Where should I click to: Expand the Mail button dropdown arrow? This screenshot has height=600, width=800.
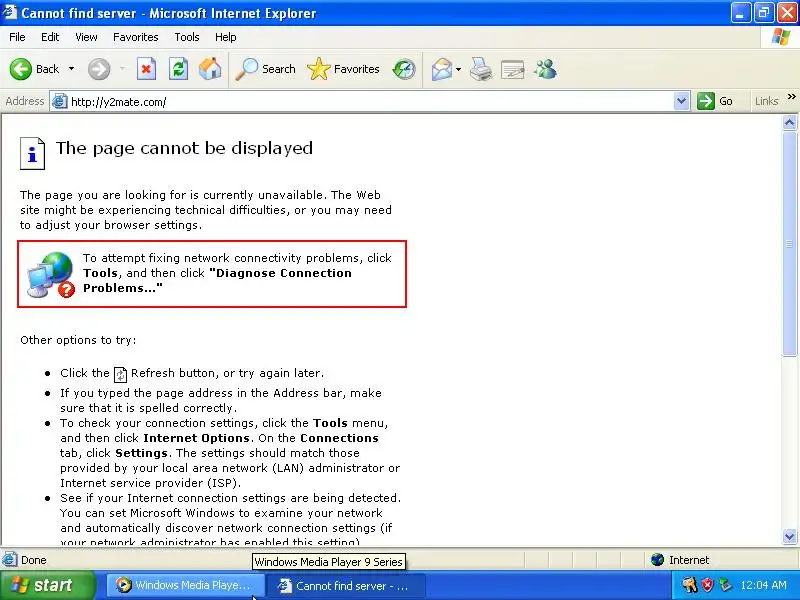(458, 69)
